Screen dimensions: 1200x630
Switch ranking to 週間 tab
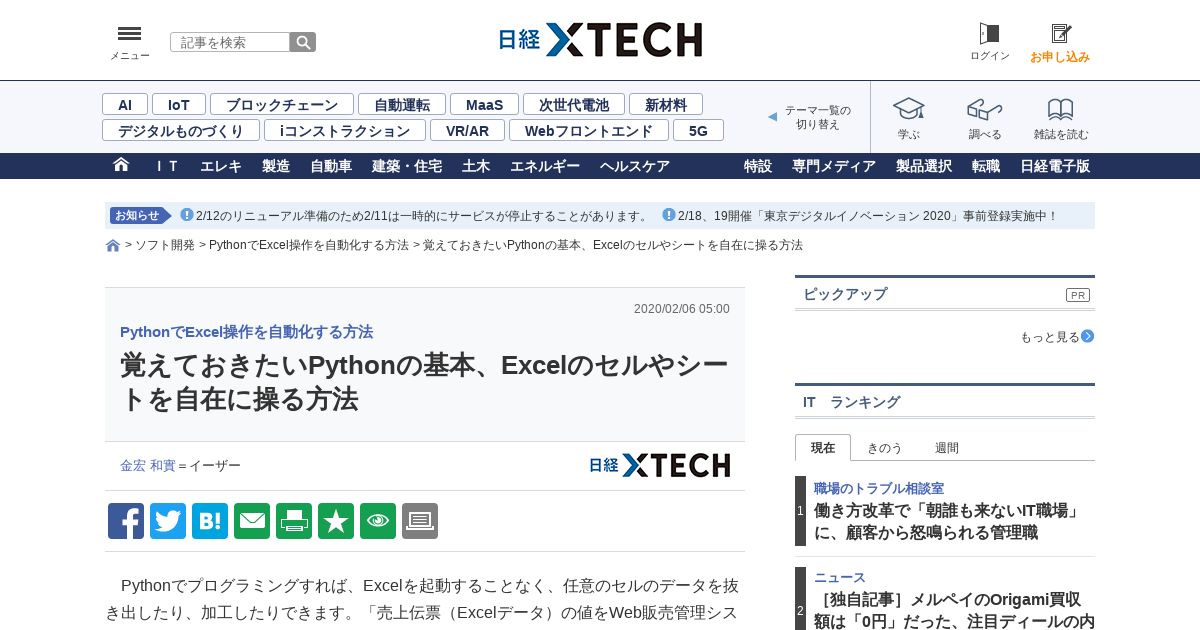pyautogui.click(x=946, y=448)
